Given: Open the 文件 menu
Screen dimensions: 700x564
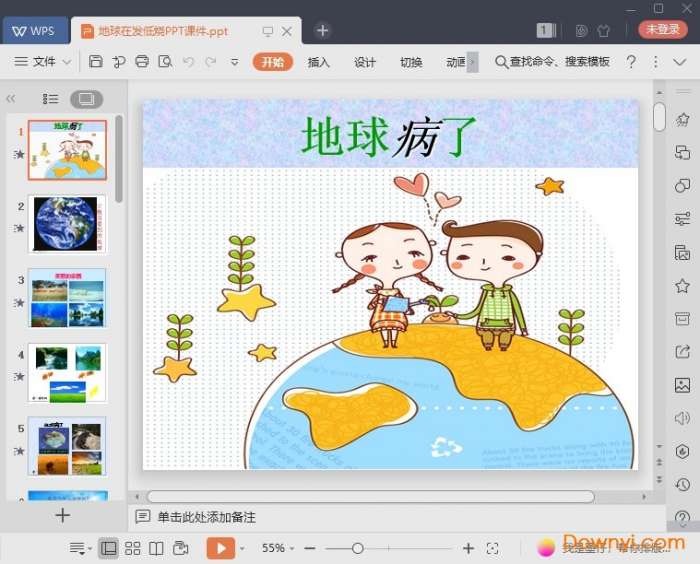Looking at the screenshot, I should pos(36,61).
